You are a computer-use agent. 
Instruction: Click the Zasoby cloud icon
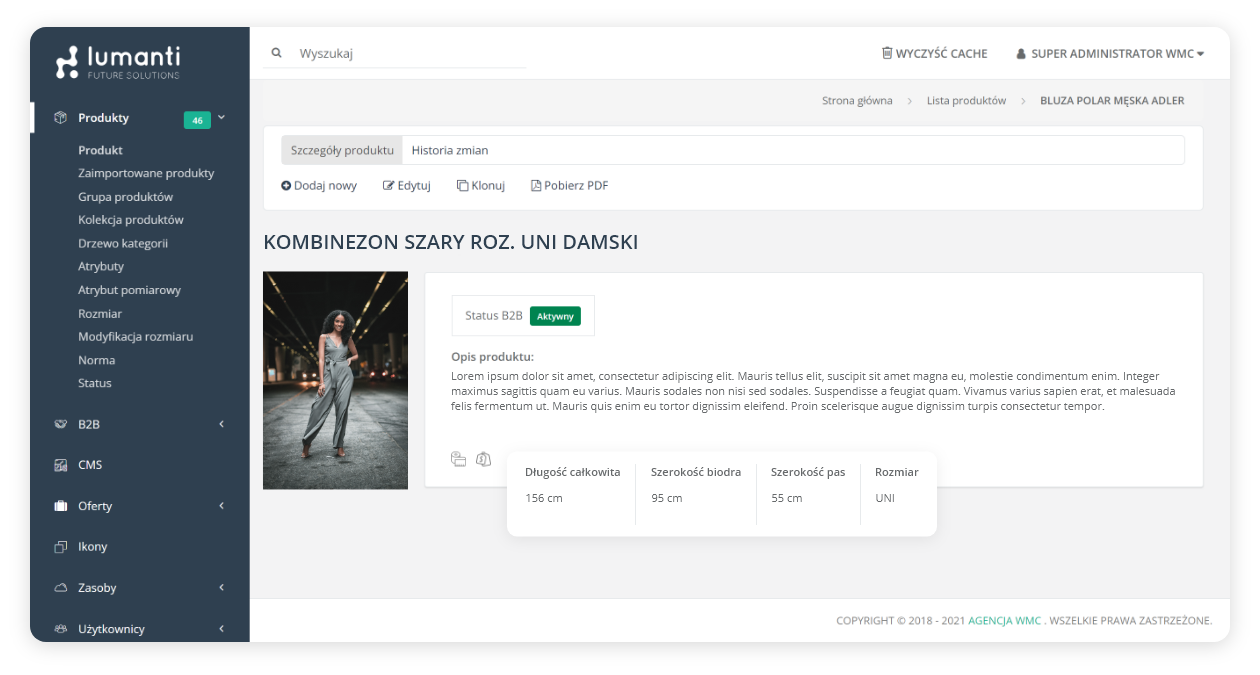pyautogui.click(x=60, y=588)
